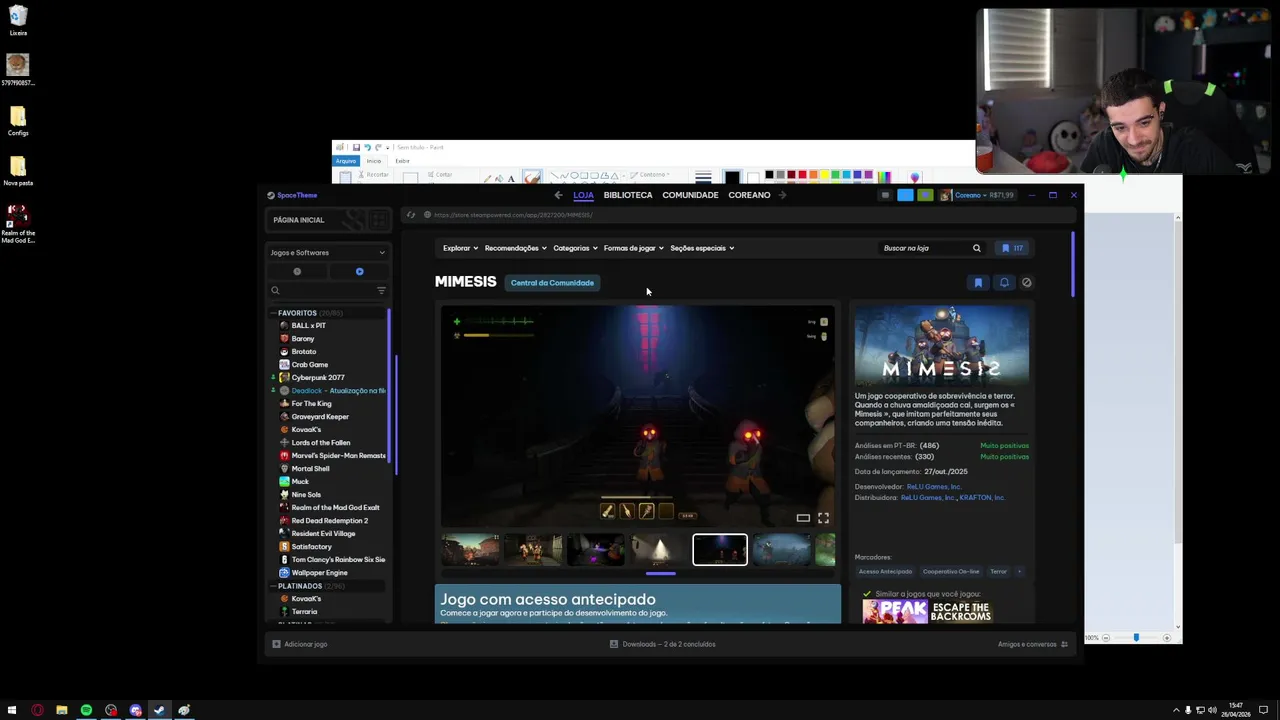Open Amigos e conversas

(1033, 644)
